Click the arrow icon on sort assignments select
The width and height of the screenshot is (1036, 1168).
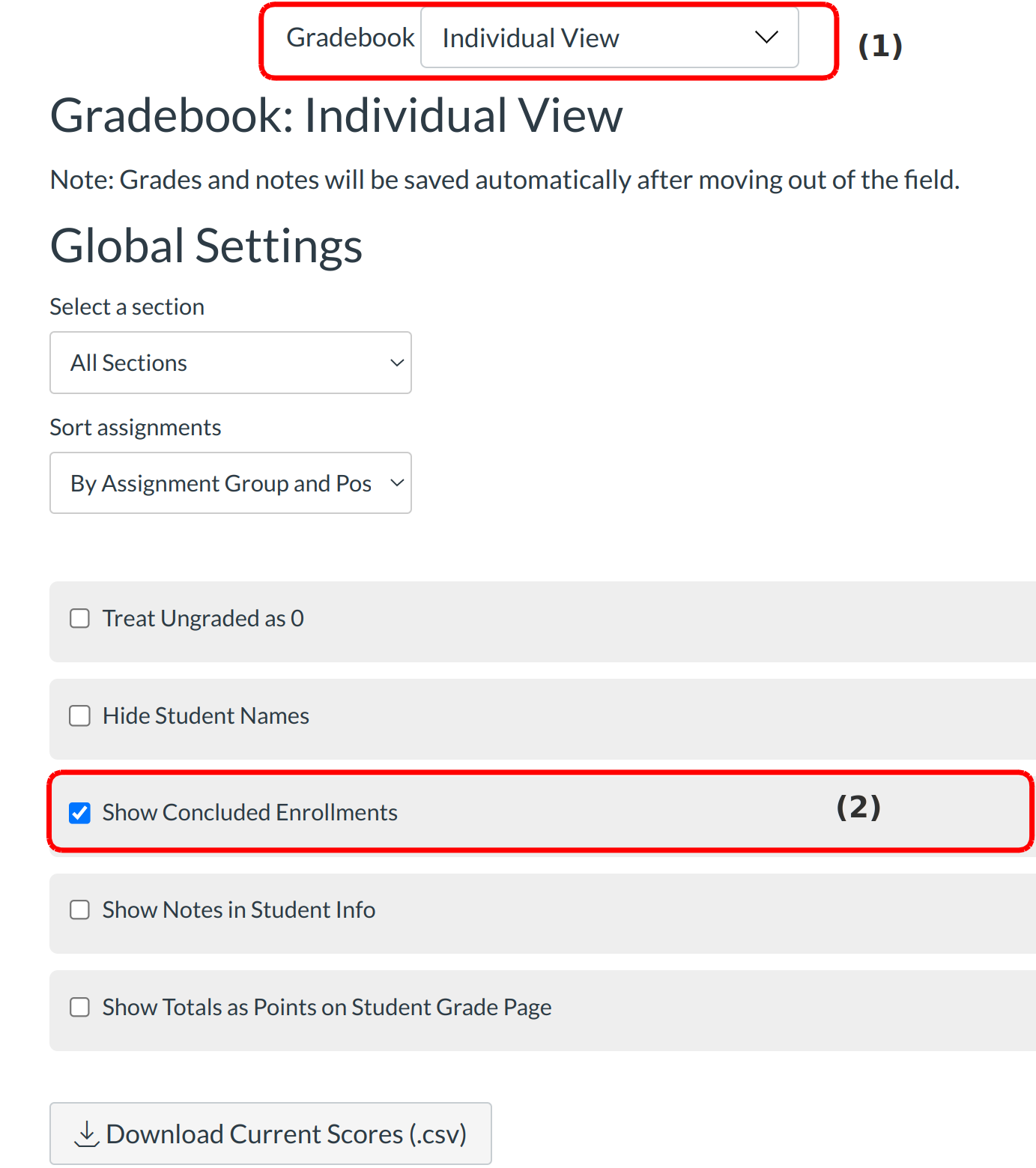(397, 483)
